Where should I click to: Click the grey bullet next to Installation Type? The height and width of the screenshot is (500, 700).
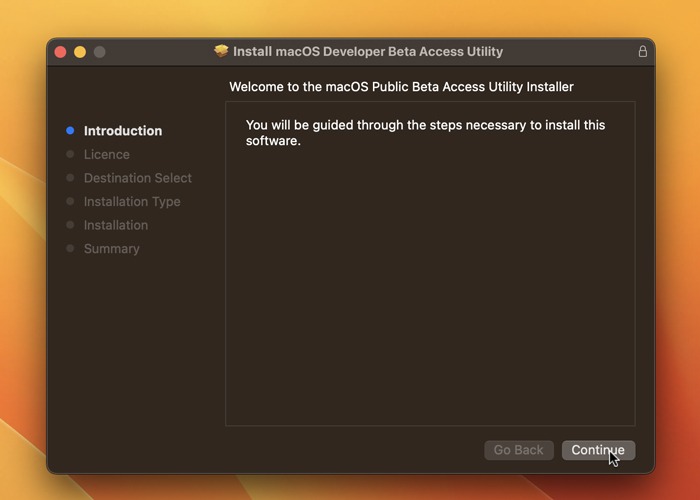click(x=70, y=201)
